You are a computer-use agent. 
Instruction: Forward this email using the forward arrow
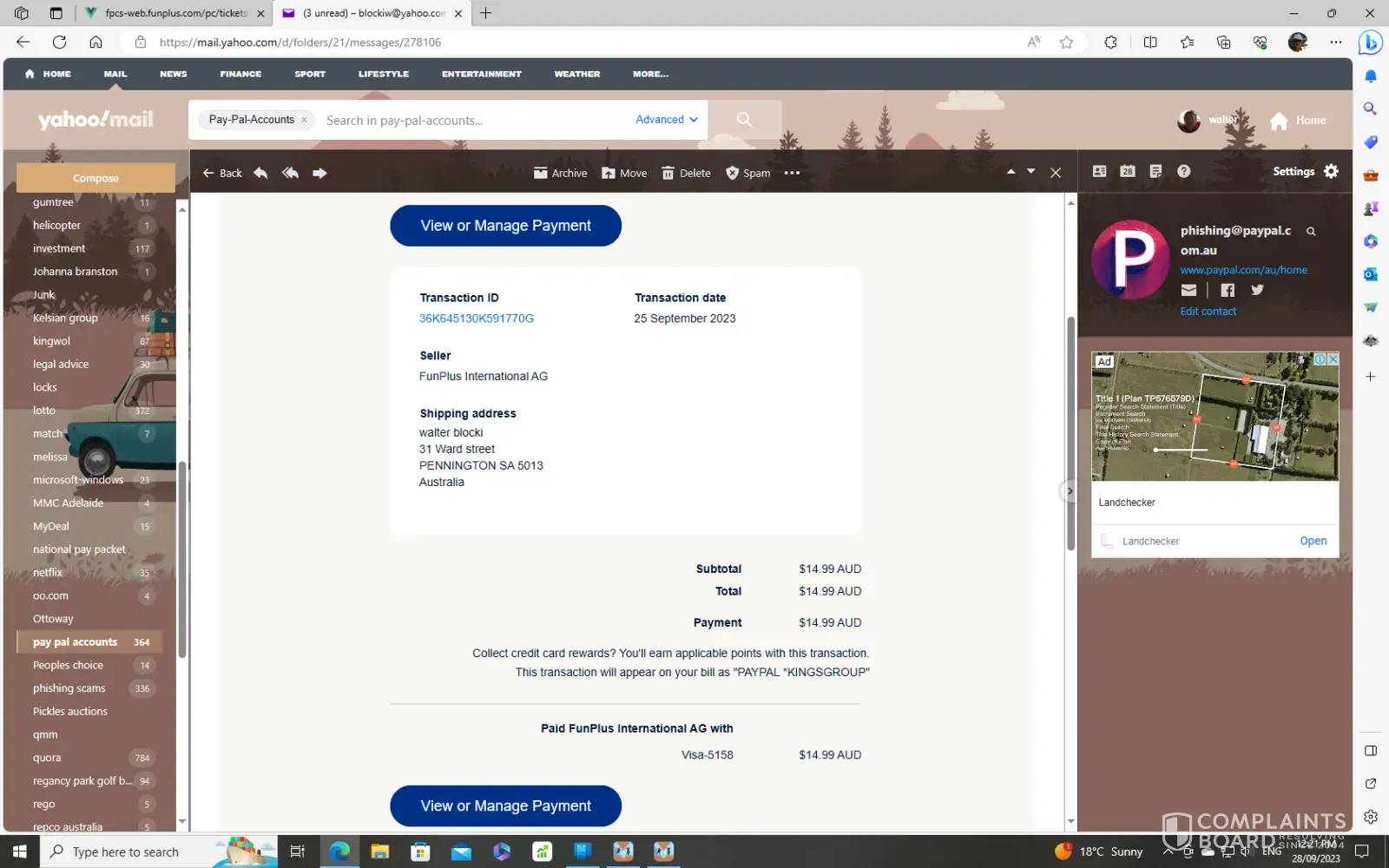click(x=319, y=173)
